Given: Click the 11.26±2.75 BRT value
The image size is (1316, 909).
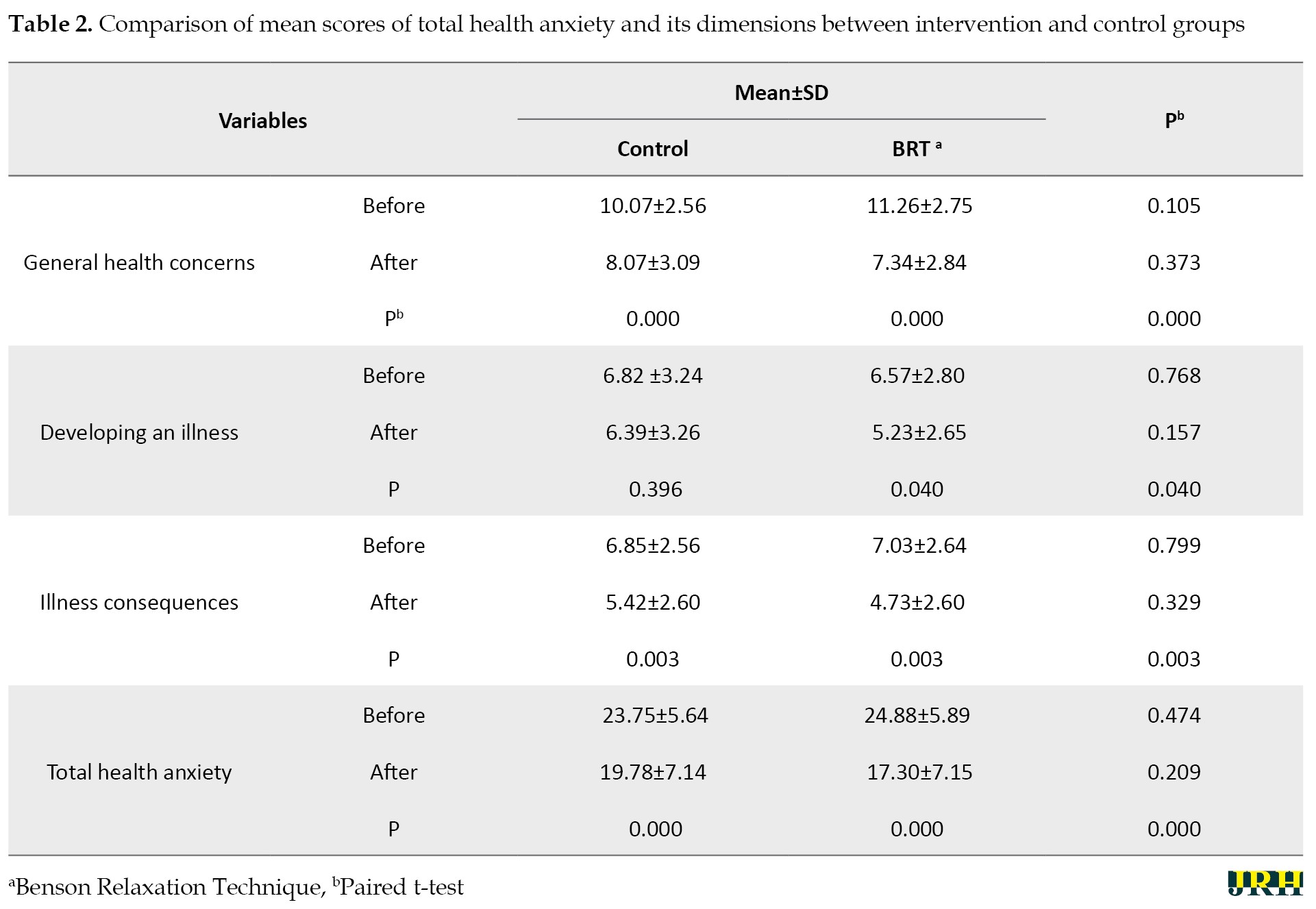Looking at the screenshot, I should (x=919, y=206).
